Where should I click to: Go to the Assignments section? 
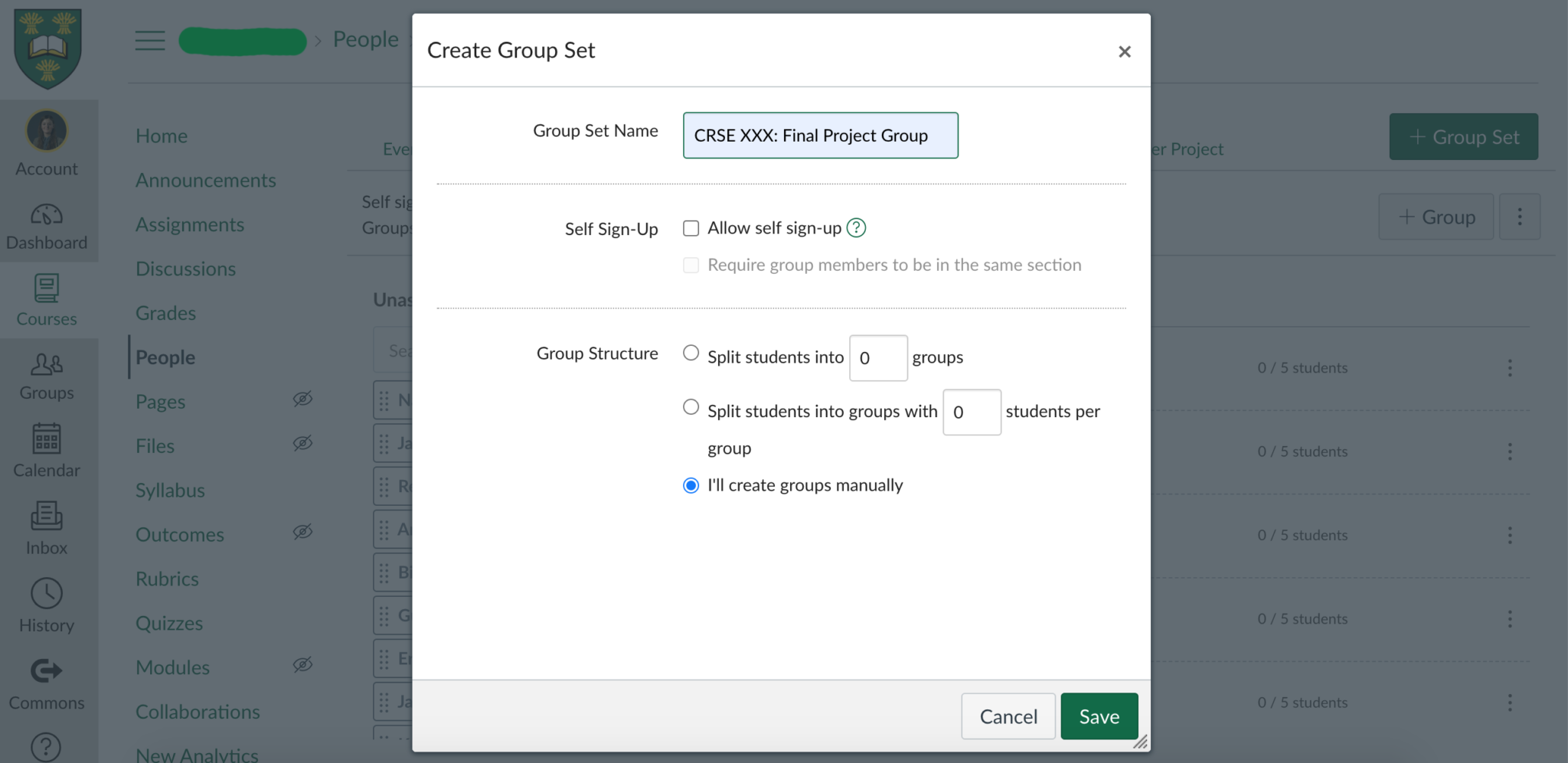[190, 223]
